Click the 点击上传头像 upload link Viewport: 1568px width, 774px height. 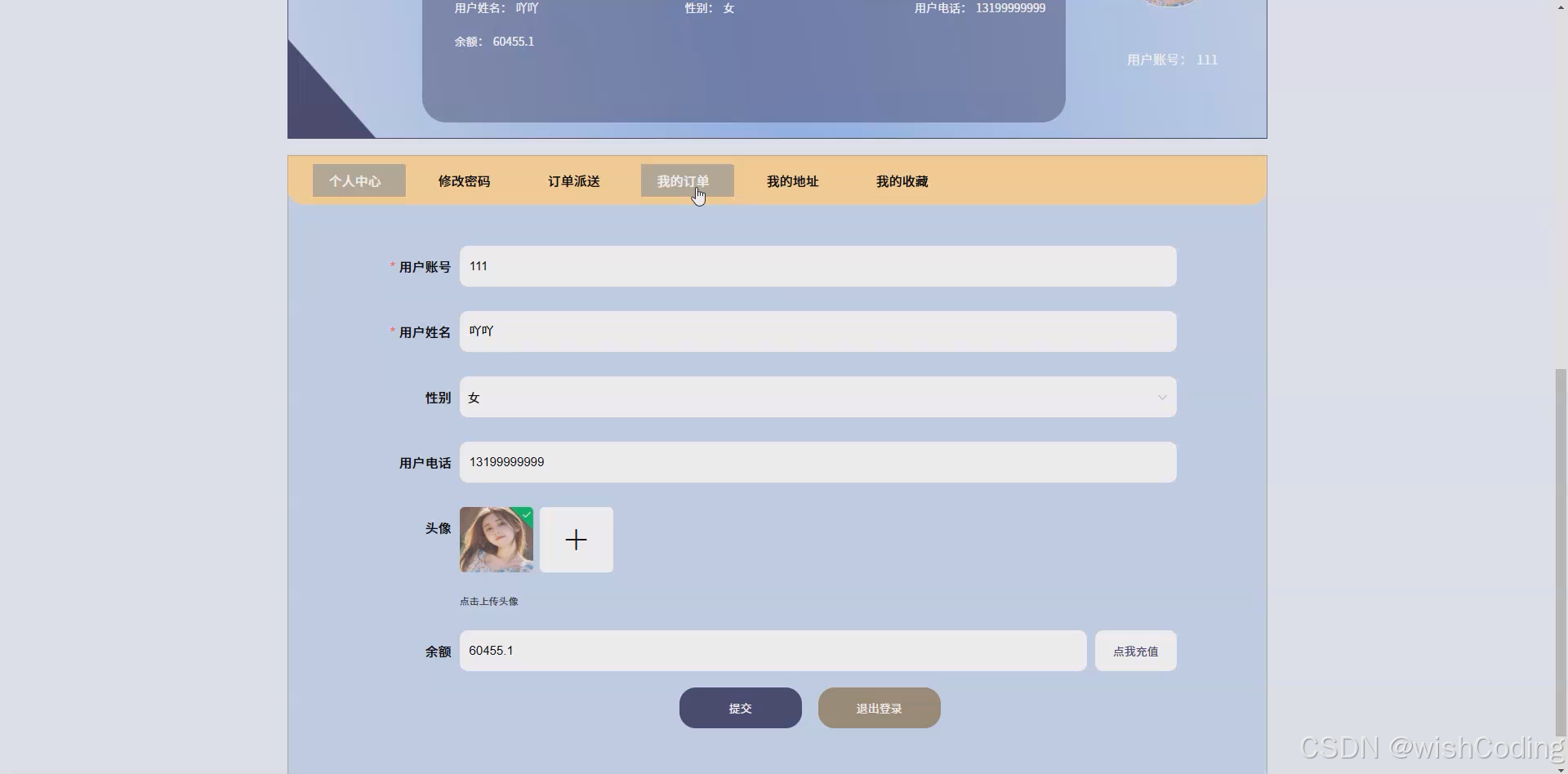click(488, 600)
